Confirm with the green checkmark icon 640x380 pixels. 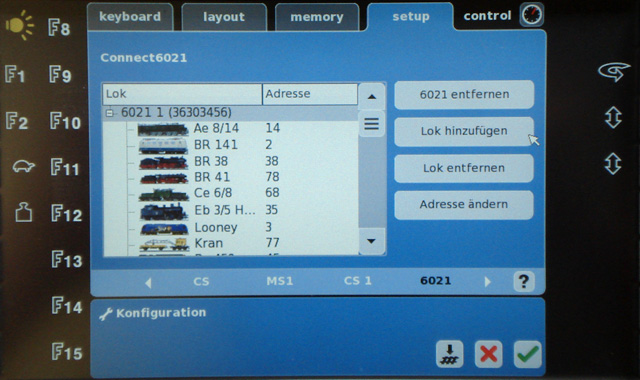[x=528, y=354]
